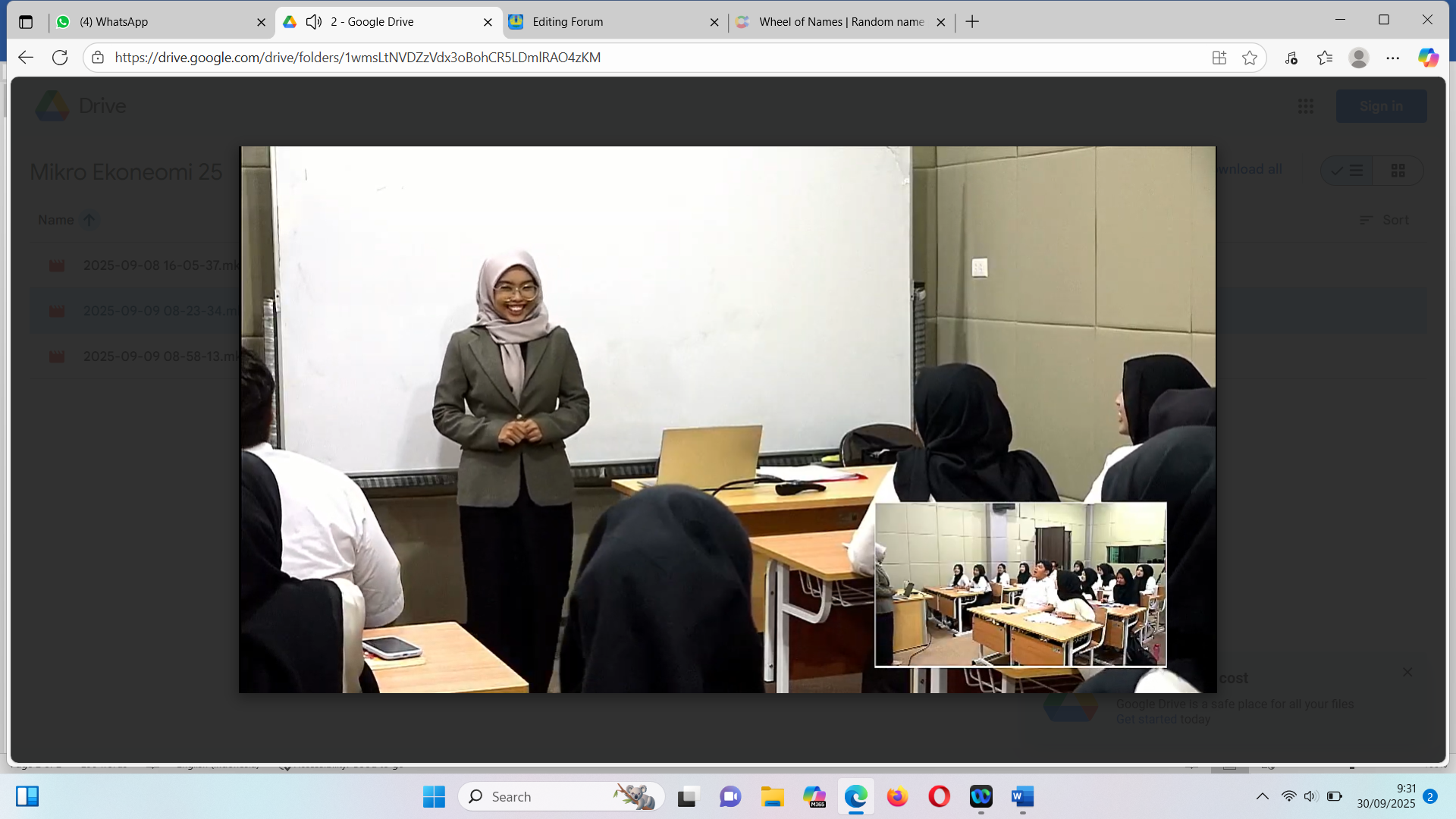Open the Copilot sidebar icon

(x=1428, y=58)
